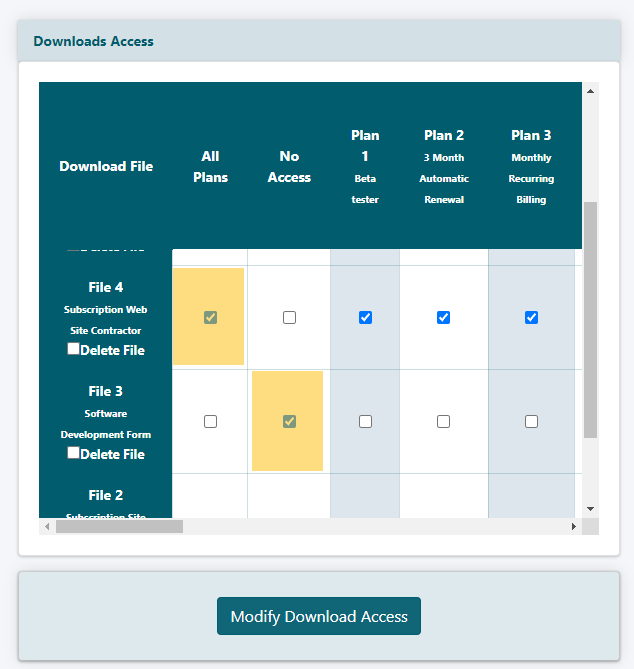Enable Plan 2 access for File 3
634x669 pixels.
click(x=443, y=422)
